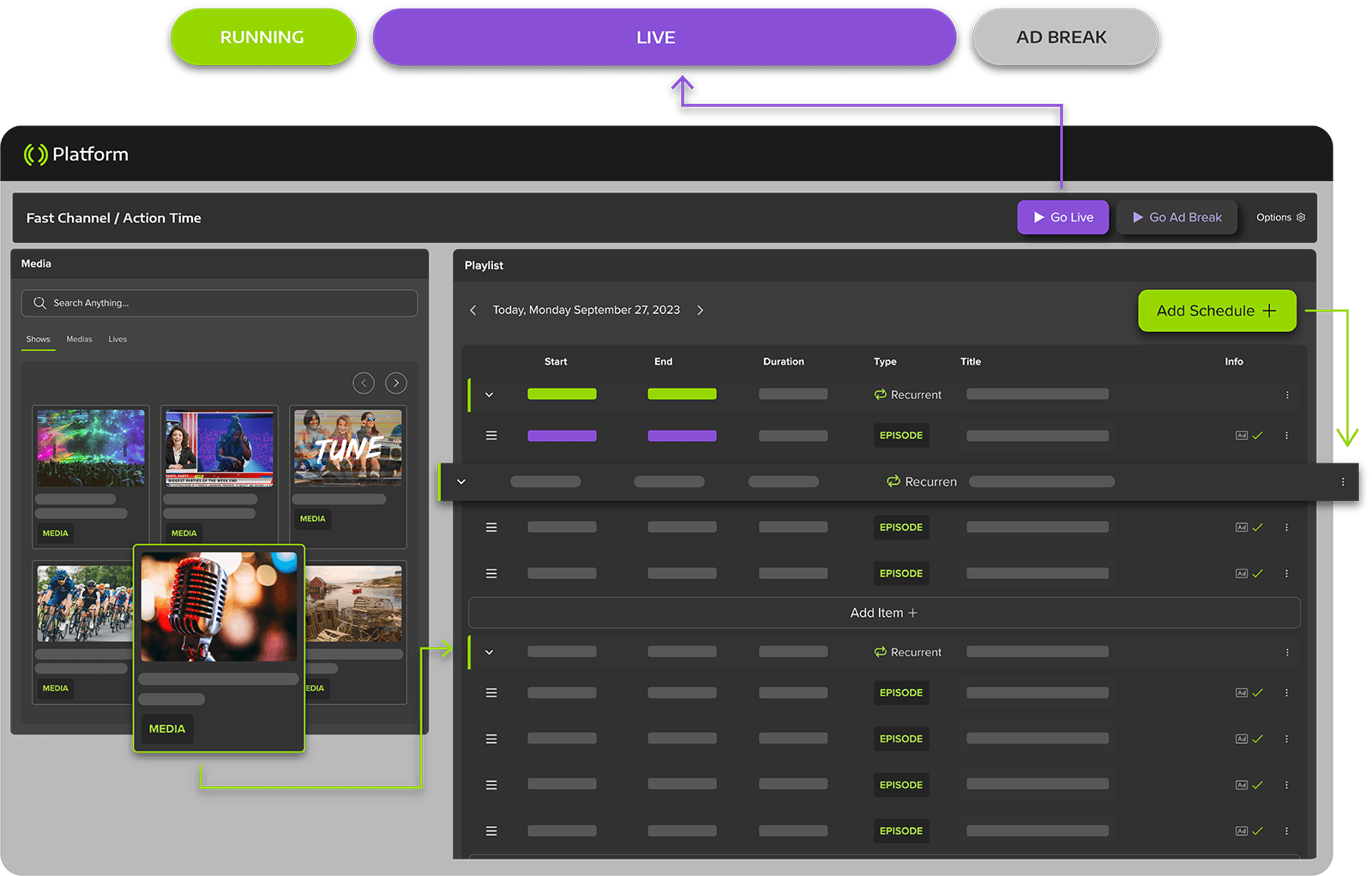Open the Platform logo home icon
The height and width of the screenshot is (876, 1372).
(x=34, y=154)
